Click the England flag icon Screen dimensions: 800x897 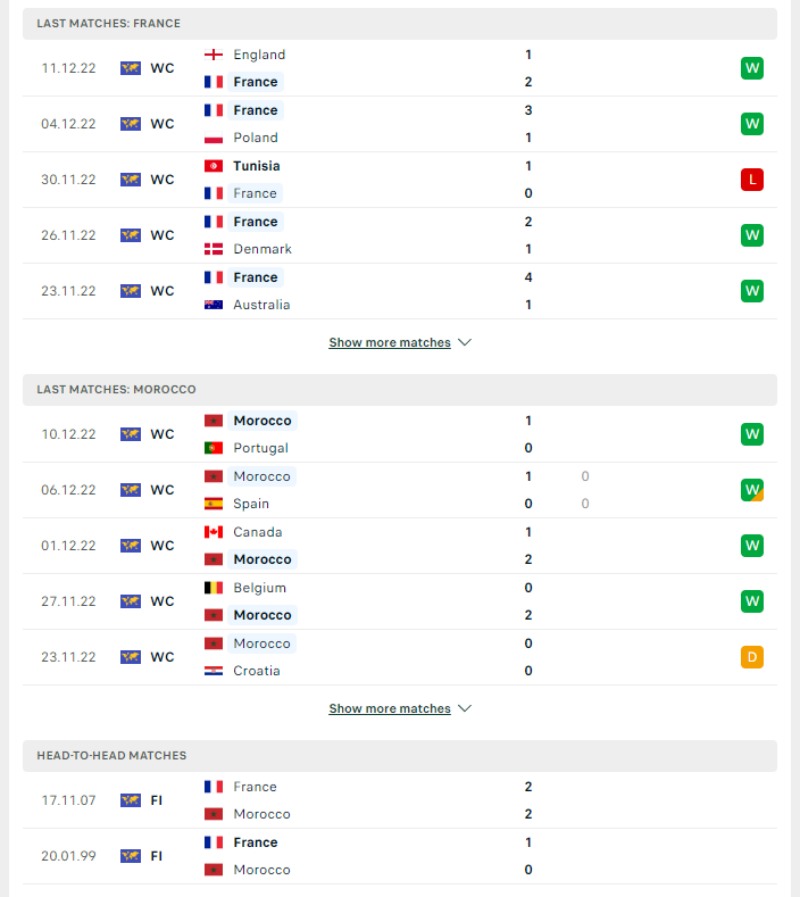[213, 54]
